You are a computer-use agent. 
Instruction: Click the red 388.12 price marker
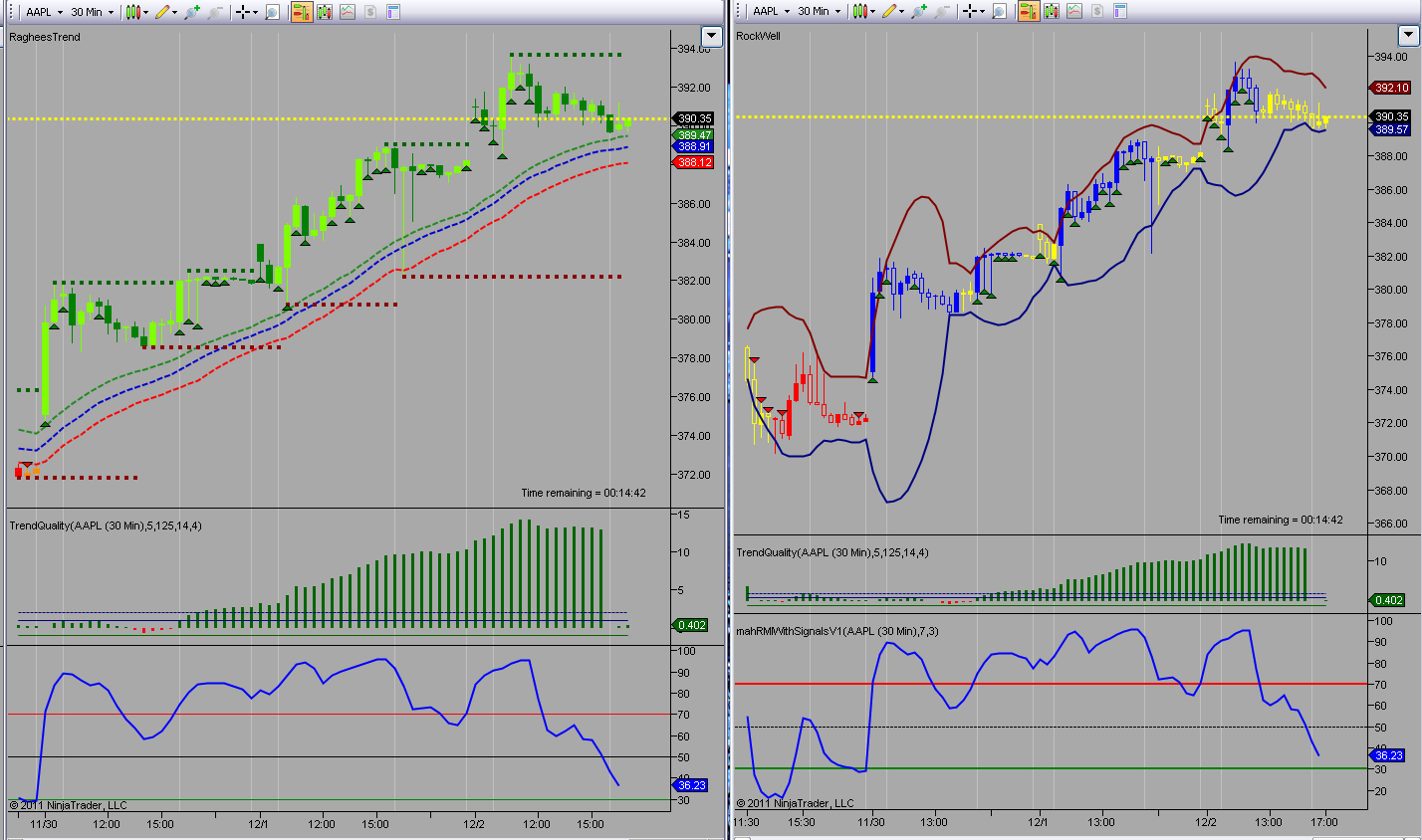point(694,162)
